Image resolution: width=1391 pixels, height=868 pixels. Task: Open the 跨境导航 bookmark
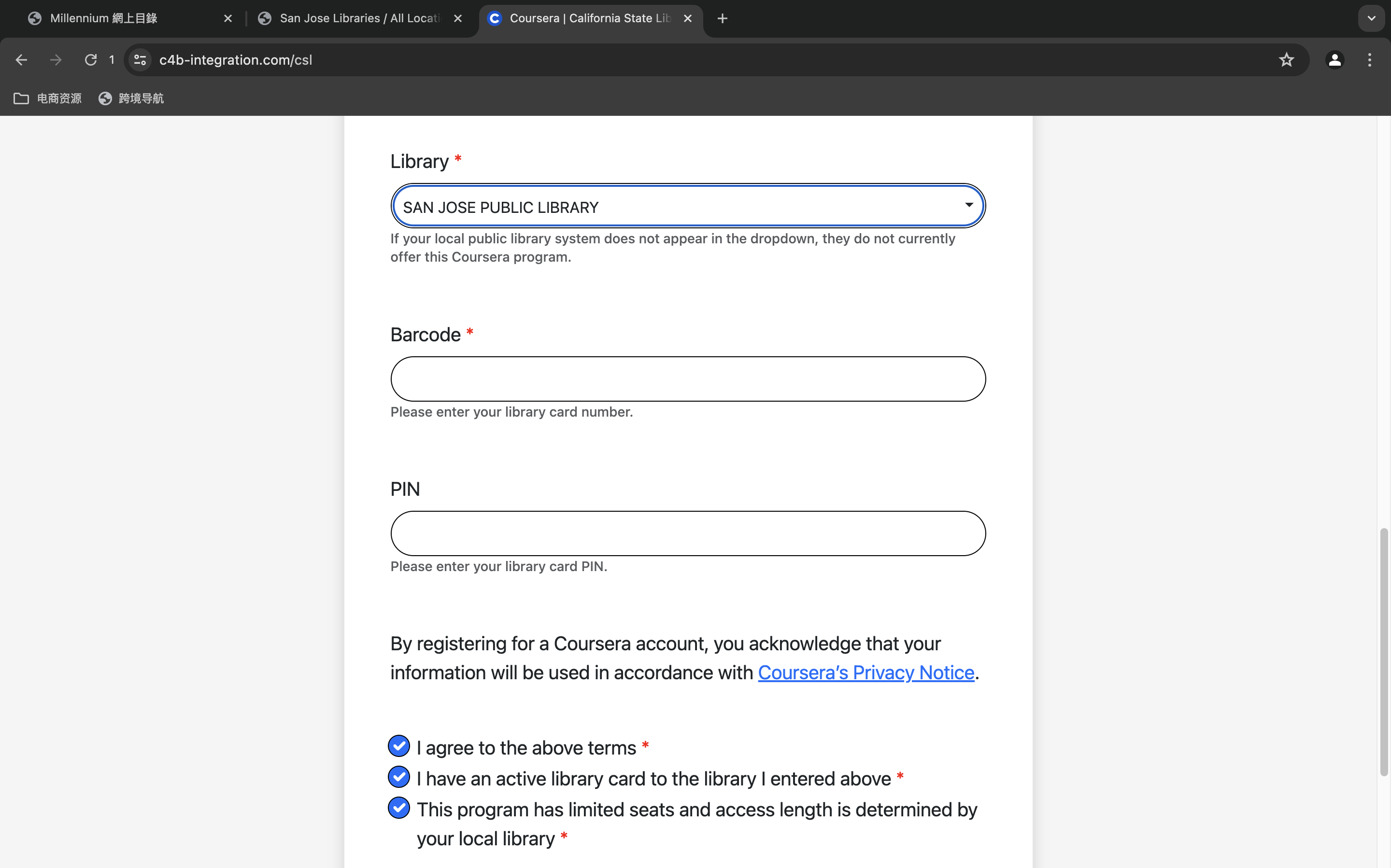[131, 98]
